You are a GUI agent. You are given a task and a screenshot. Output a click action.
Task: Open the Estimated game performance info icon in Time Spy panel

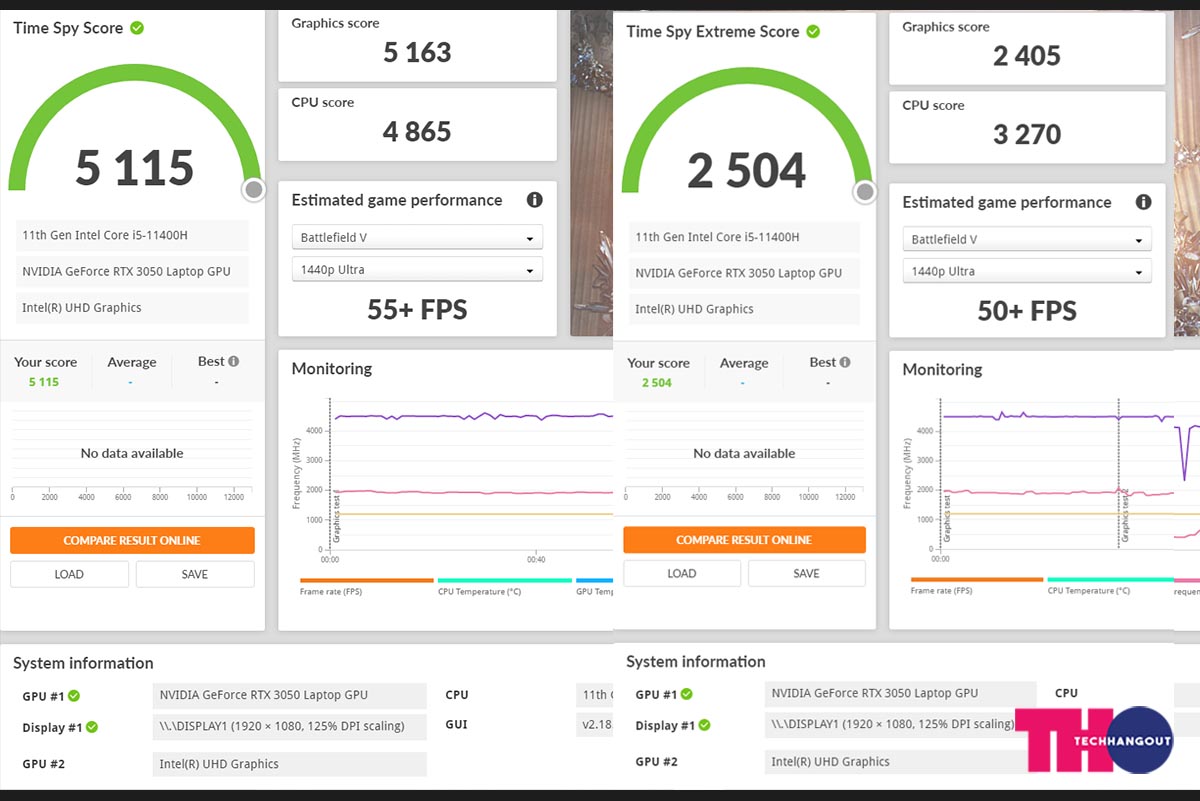point(535,200)
